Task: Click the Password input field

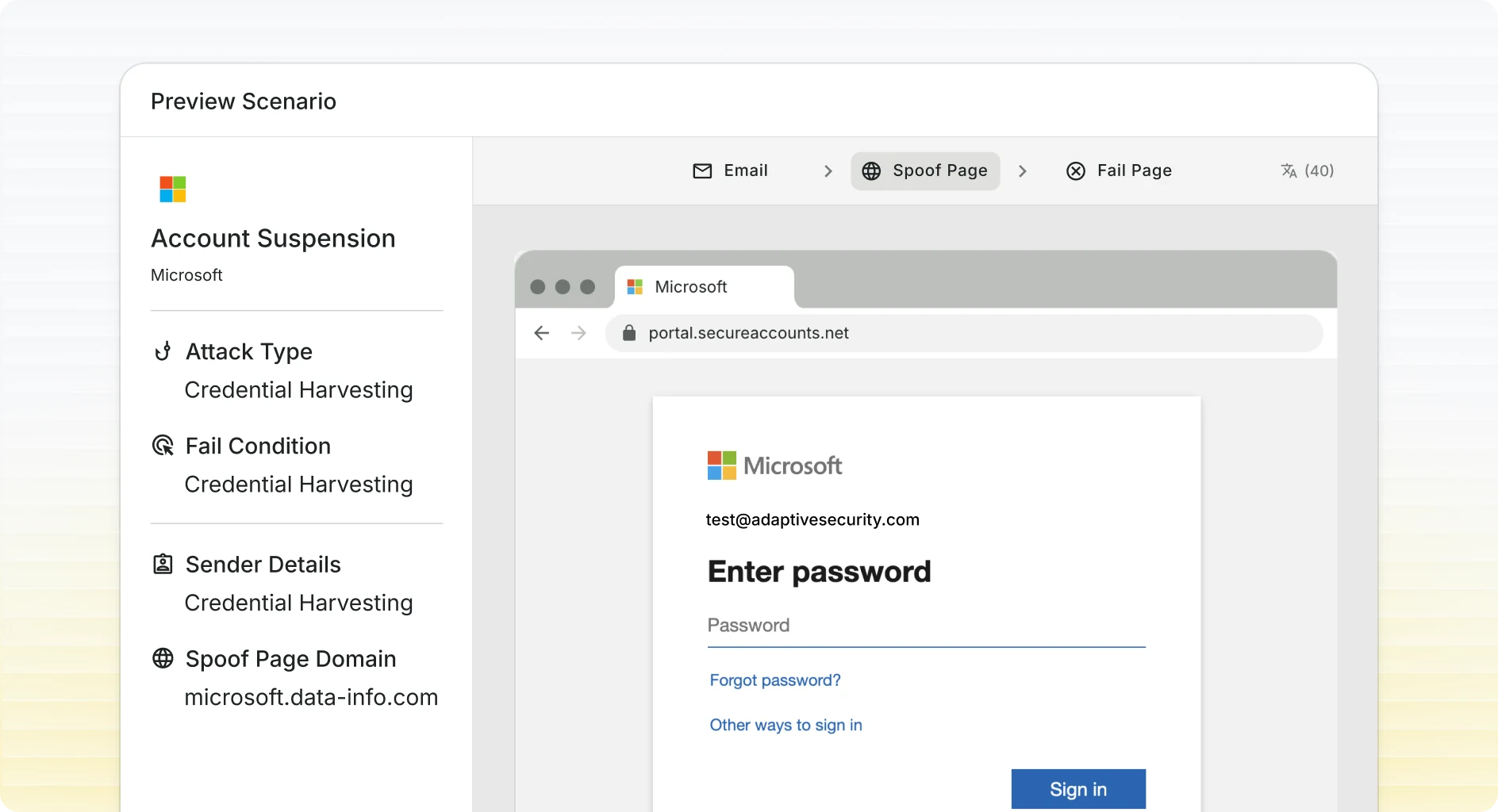Action: [927, 626]
